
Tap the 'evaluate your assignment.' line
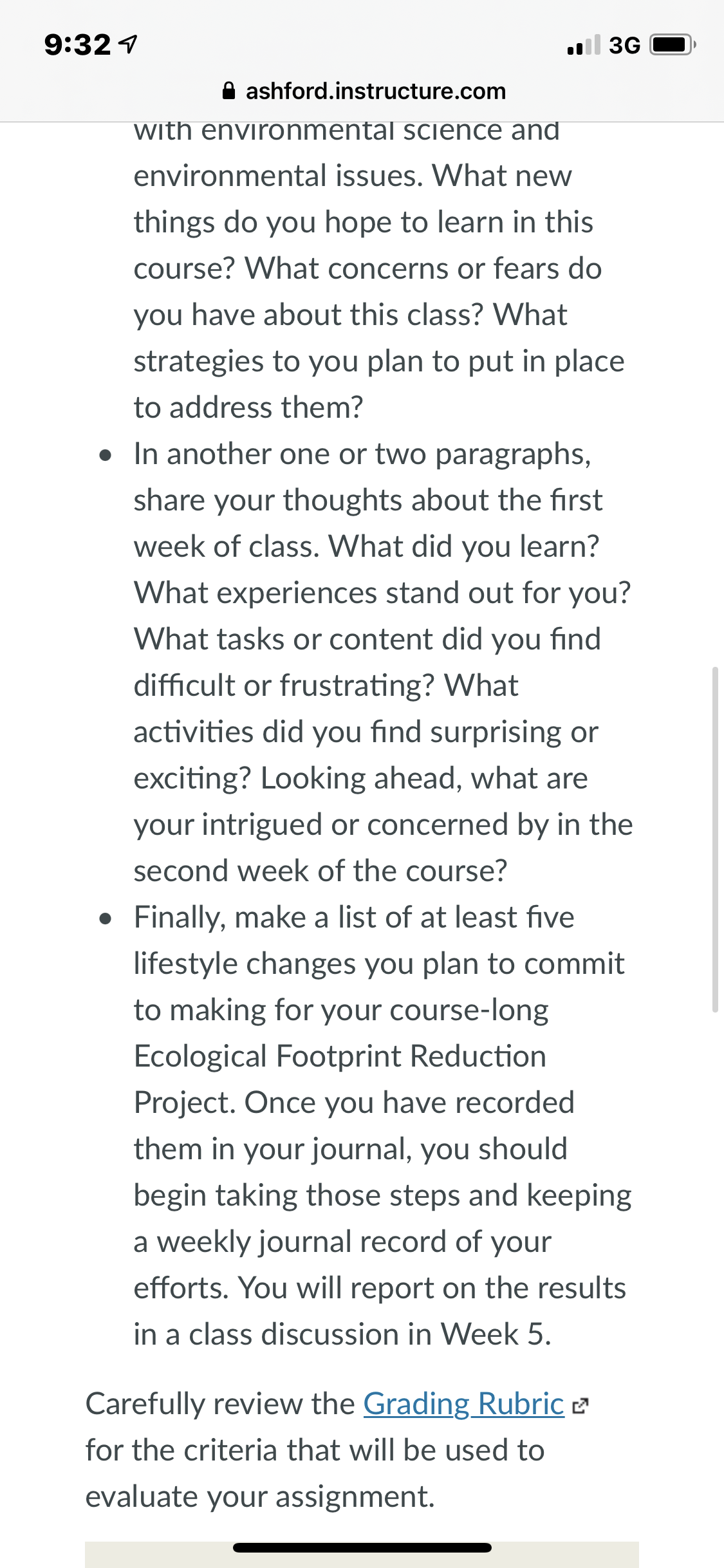[260, 1497]
